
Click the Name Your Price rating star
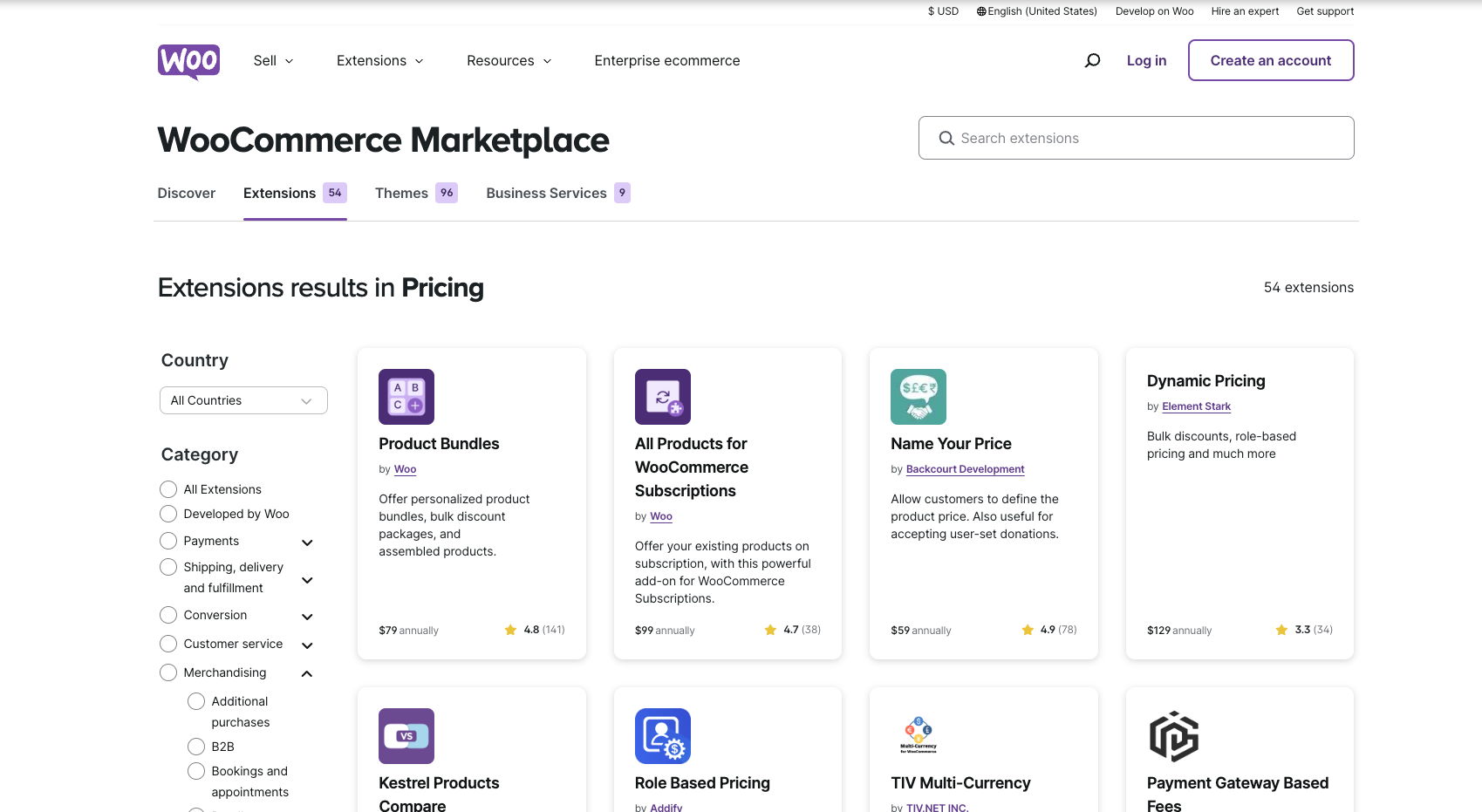1028,630
